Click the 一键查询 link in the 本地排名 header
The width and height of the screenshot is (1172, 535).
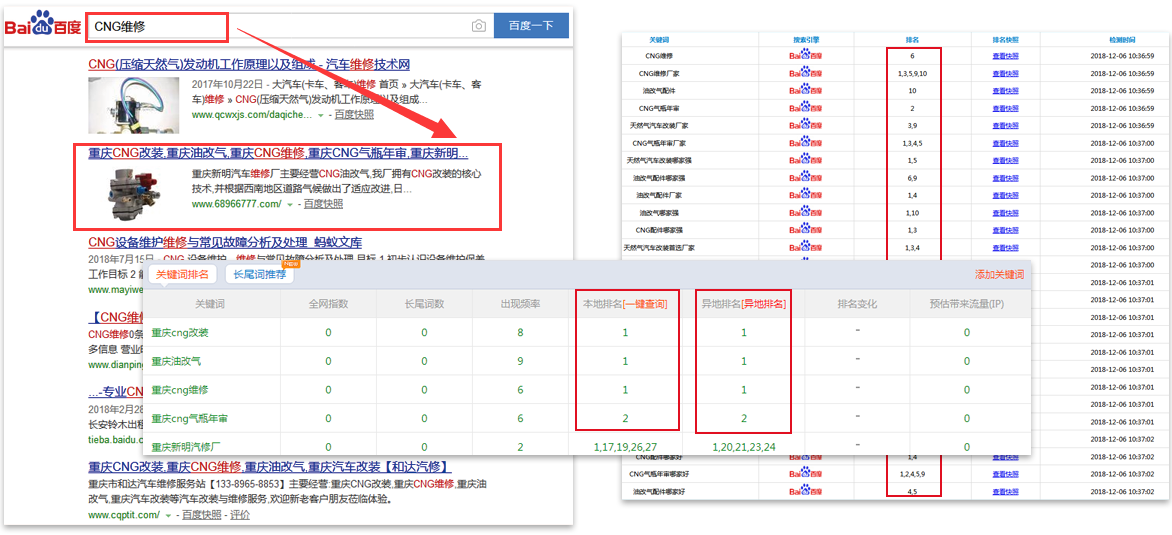click(x=645, y=304)
